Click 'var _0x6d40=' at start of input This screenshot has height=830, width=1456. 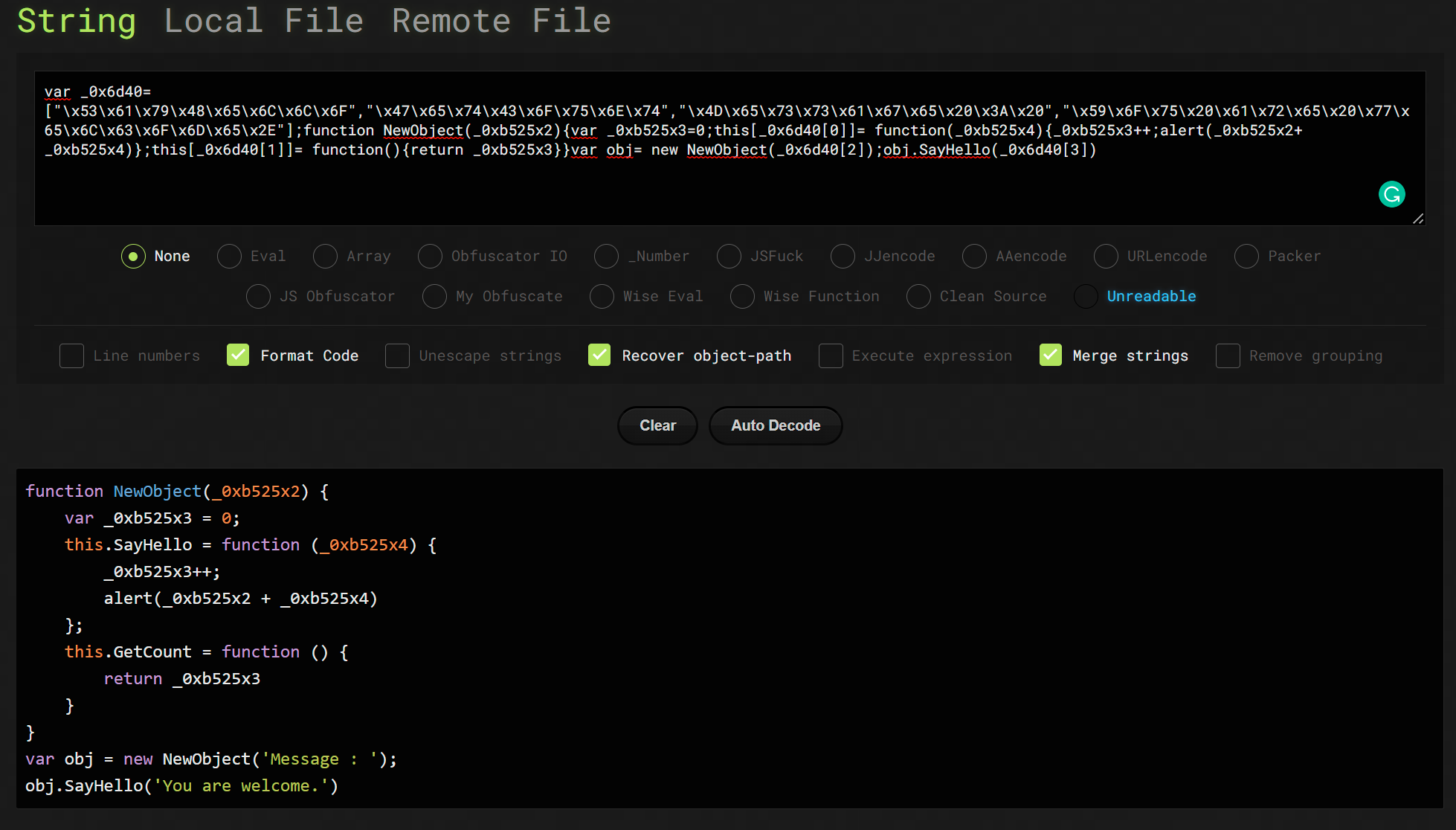[x=97, y=92]
